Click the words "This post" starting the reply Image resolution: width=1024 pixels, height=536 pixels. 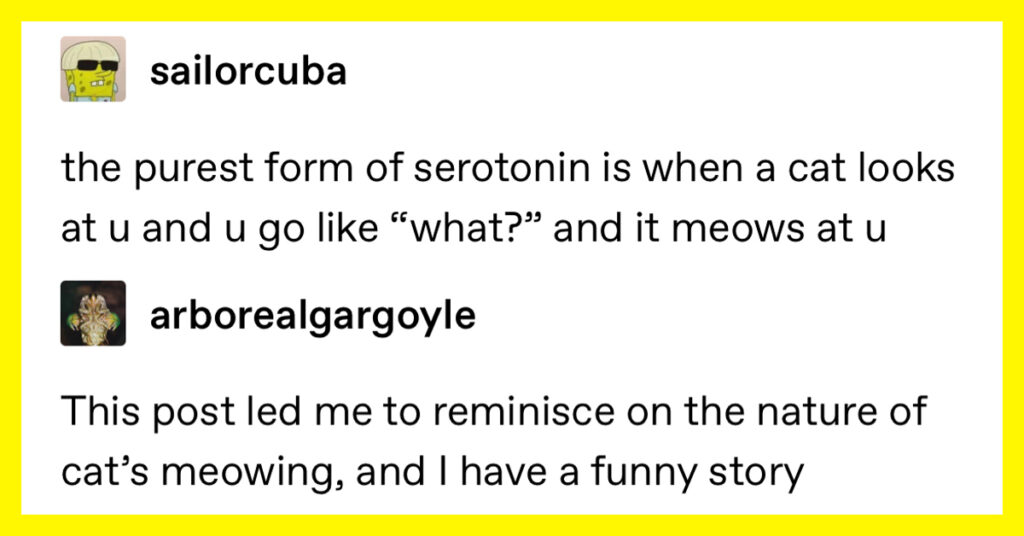coord(148,412)
